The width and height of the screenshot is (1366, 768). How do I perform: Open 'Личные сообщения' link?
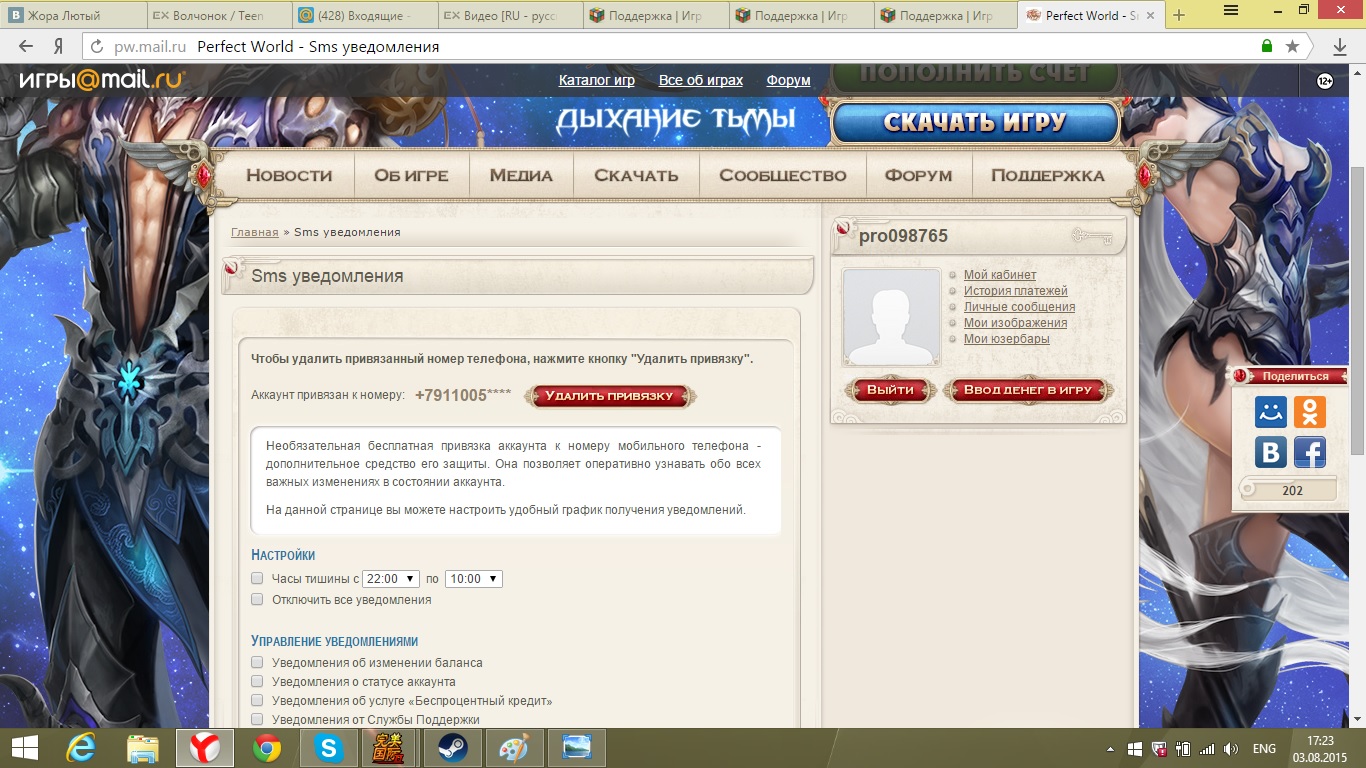tap(1020, 307)
